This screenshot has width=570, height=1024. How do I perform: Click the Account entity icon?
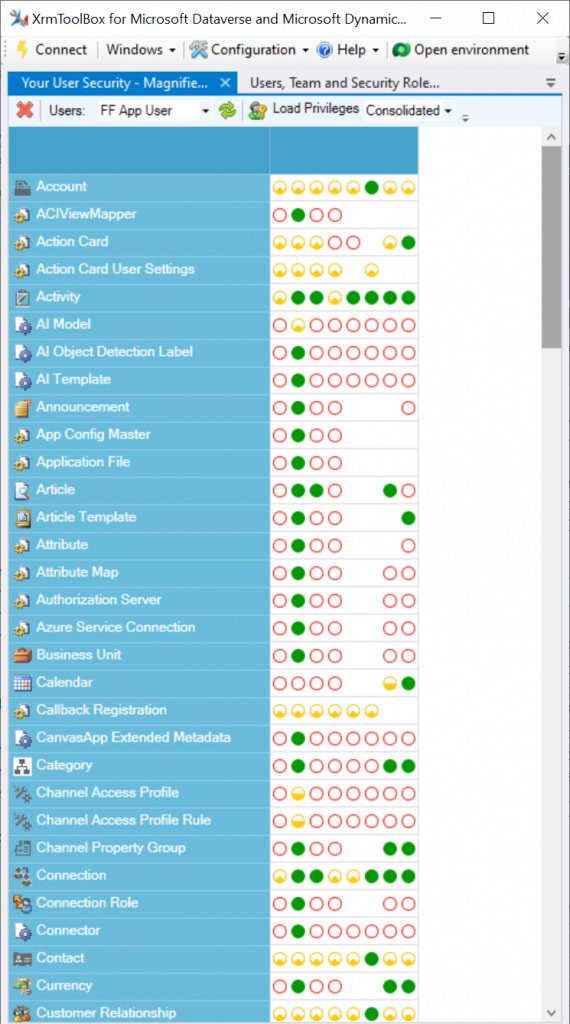23,187
